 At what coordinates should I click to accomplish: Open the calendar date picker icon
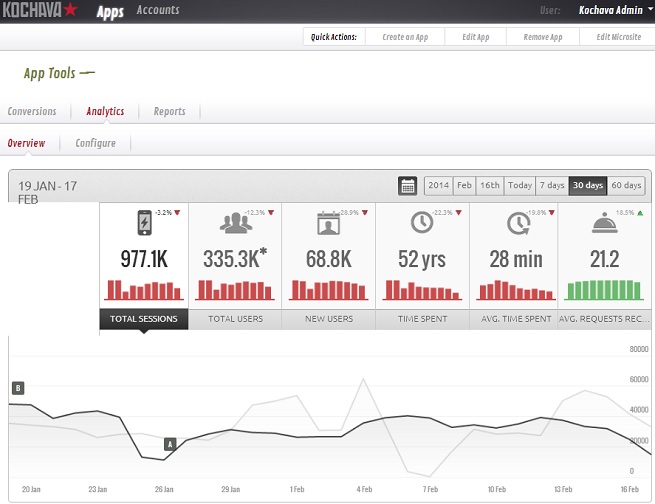tap(407, 185)
